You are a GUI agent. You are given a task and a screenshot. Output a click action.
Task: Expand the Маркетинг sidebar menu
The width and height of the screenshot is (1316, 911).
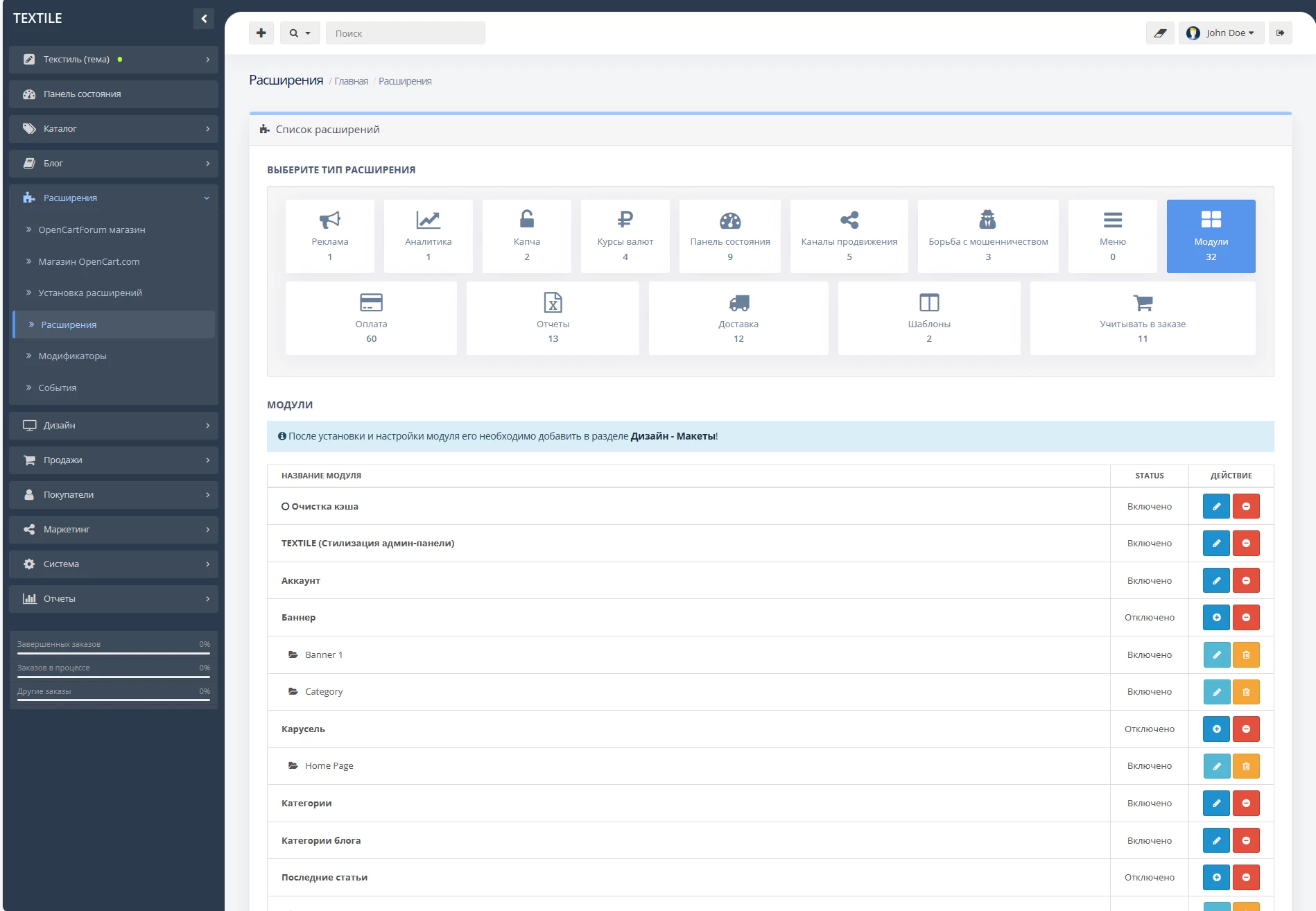pos(114,530)
